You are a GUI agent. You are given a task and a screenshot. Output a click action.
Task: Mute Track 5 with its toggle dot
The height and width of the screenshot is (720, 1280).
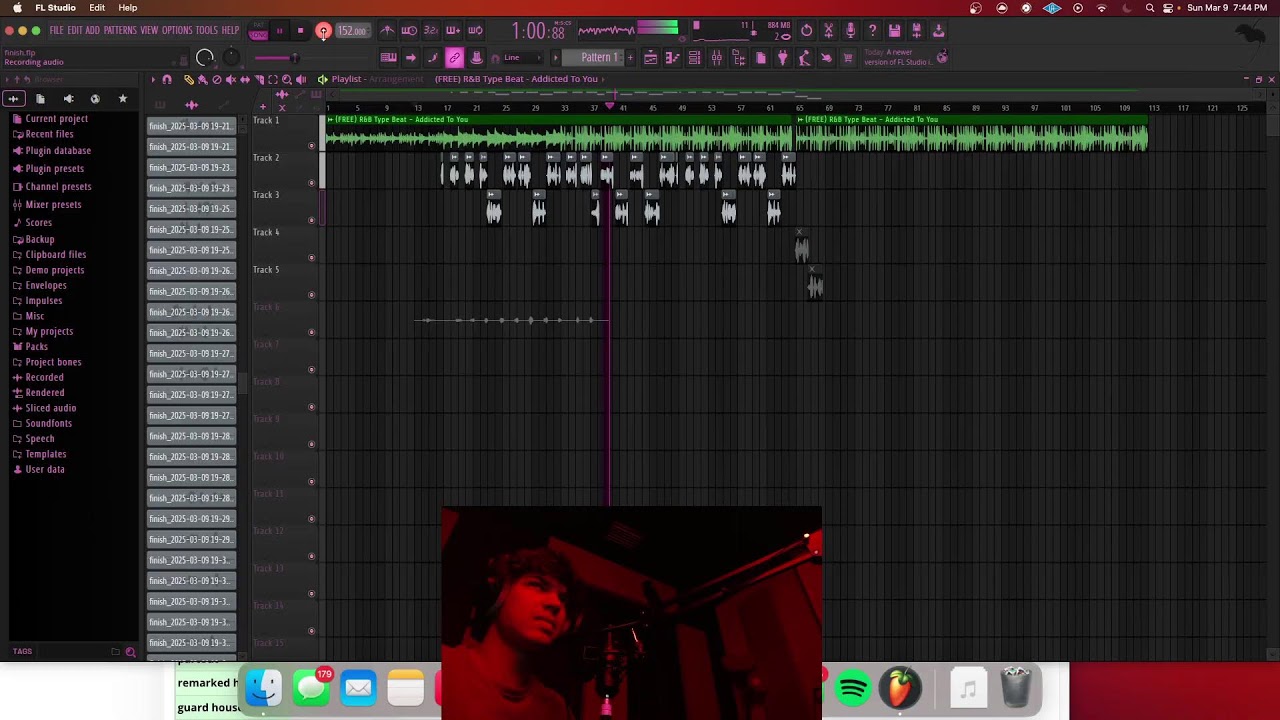(311, 295)
